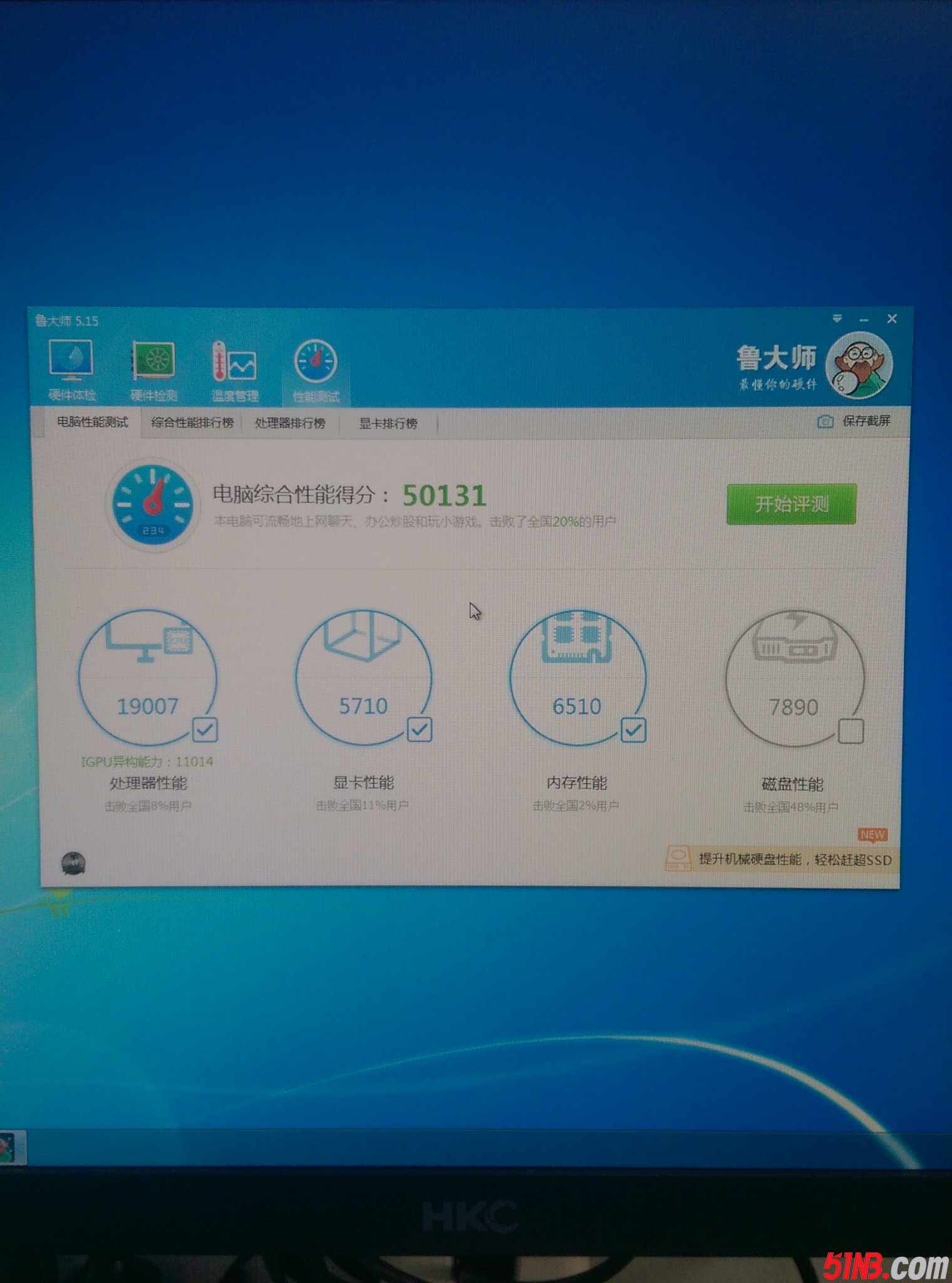952x1283 pixels.
Task: Click the 鲁大师 mascot avatar in the header
Action: (859, 365)
